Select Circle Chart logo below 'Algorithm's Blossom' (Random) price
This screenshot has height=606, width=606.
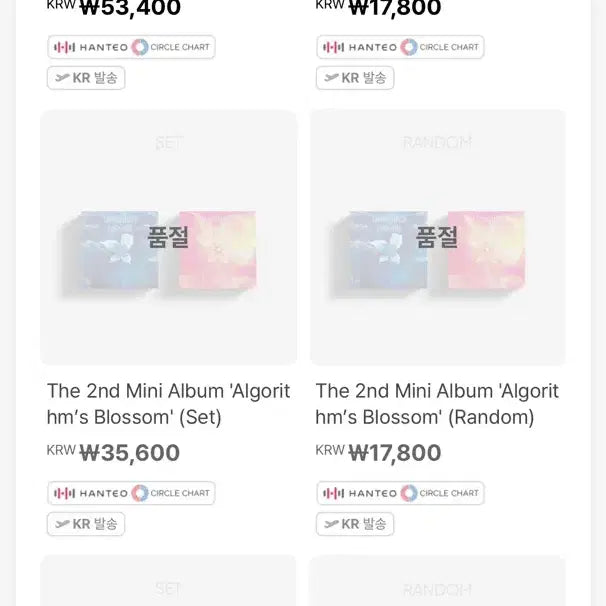441,493
